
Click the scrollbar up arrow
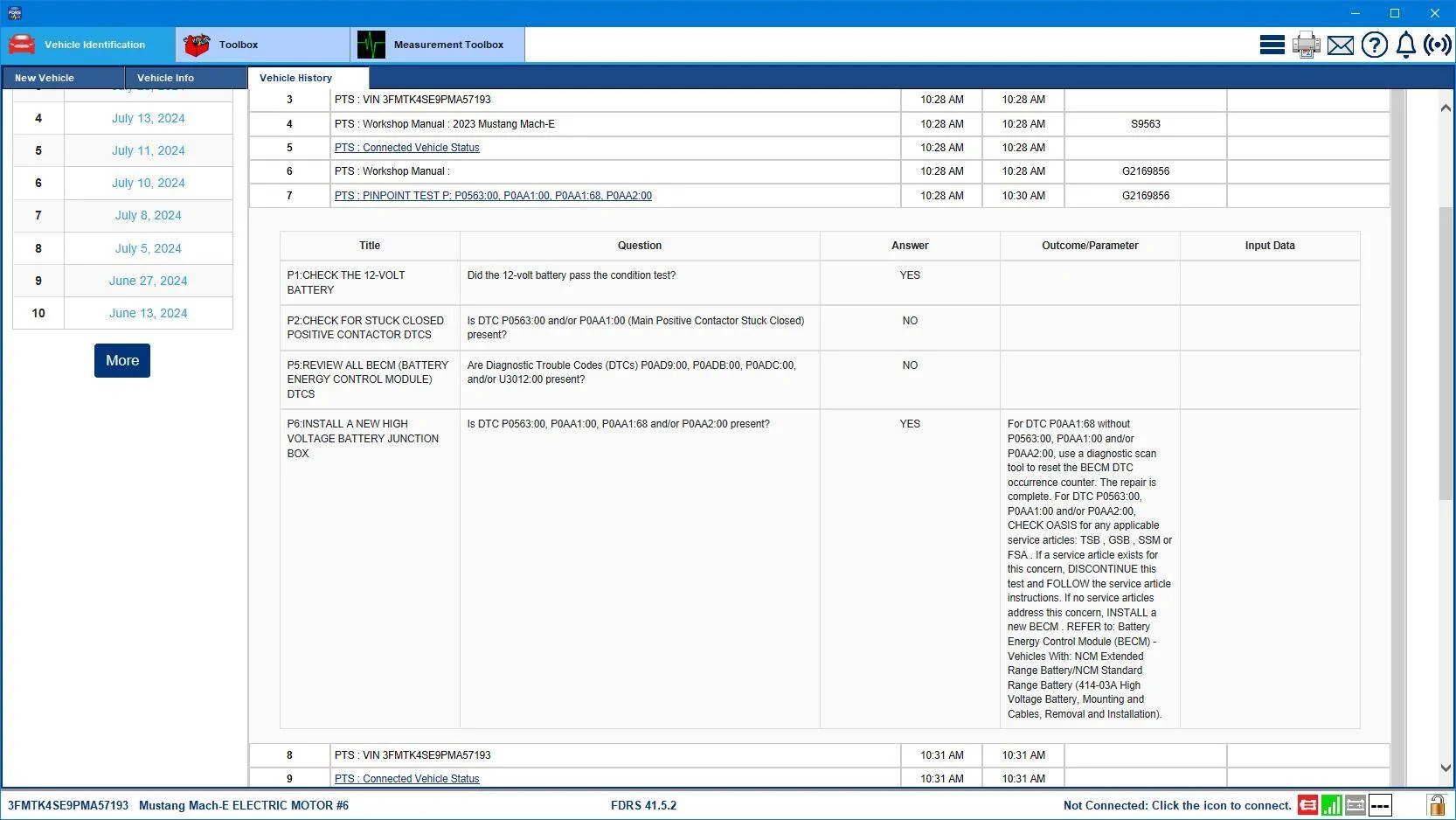[1446, 108]
